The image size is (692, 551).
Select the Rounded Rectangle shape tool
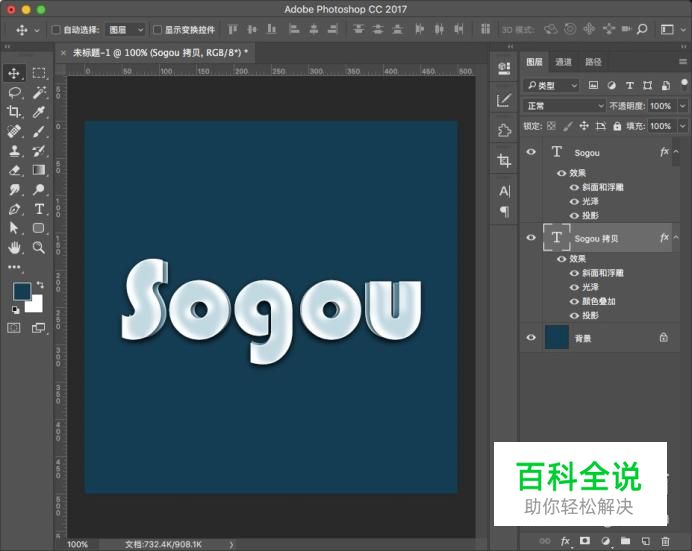click(39, 228)
